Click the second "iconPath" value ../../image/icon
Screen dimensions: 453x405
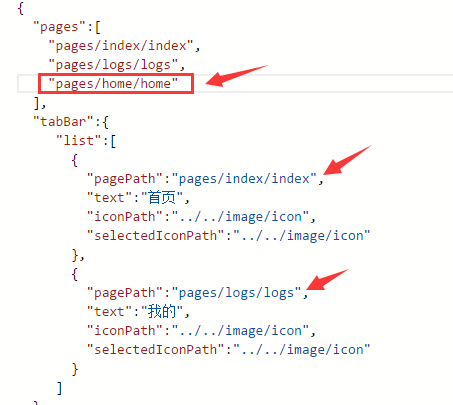pyautogui.click(x=240, y=331)
